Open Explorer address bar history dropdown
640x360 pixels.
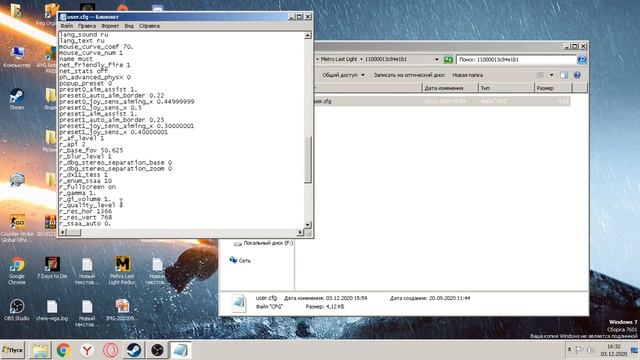point(437,60)
